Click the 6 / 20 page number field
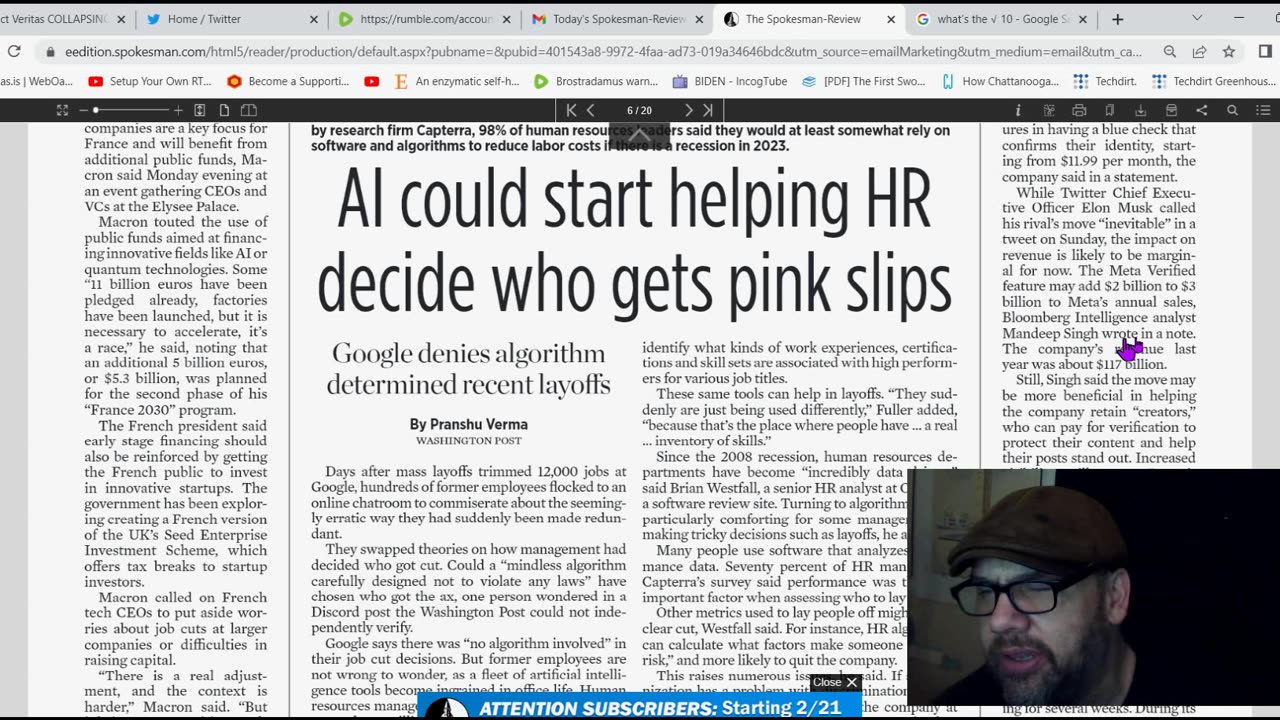The width and height of the screenshot is (1280, 720). (x=639, y=110)
